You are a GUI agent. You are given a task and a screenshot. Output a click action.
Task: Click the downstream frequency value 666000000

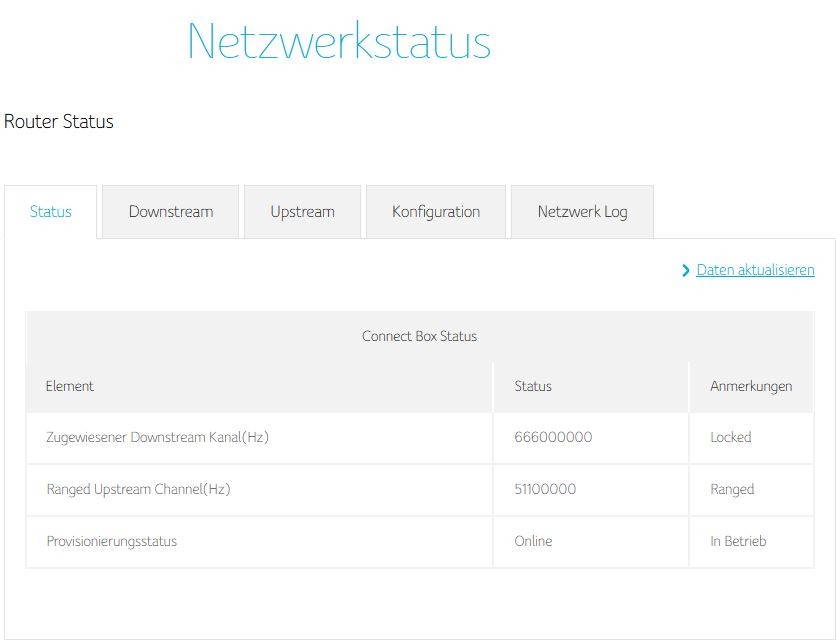pyautogui.click(x=553, y=438)
